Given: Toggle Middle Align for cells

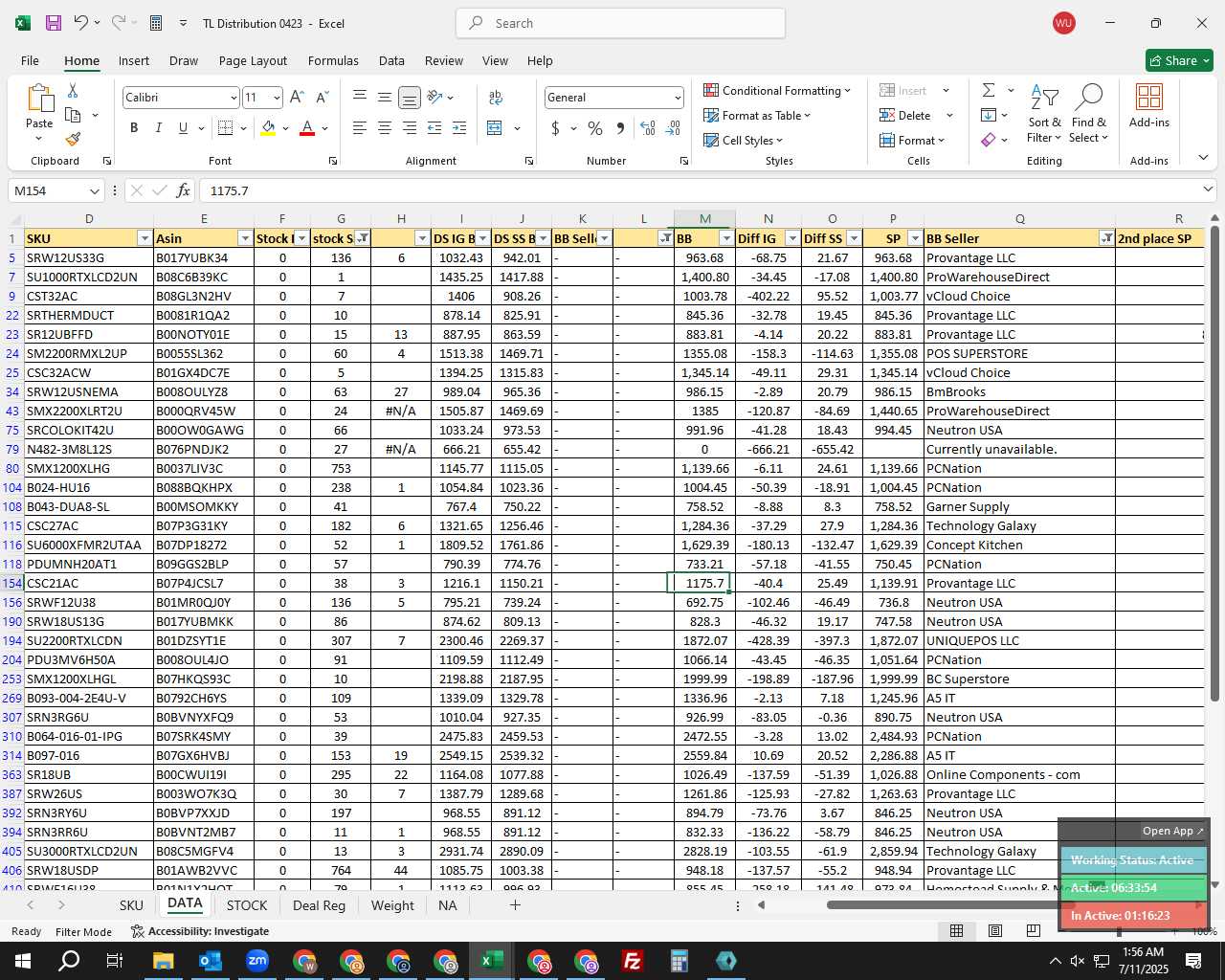Looking at the screenshot, I should [x=384, y=98].
